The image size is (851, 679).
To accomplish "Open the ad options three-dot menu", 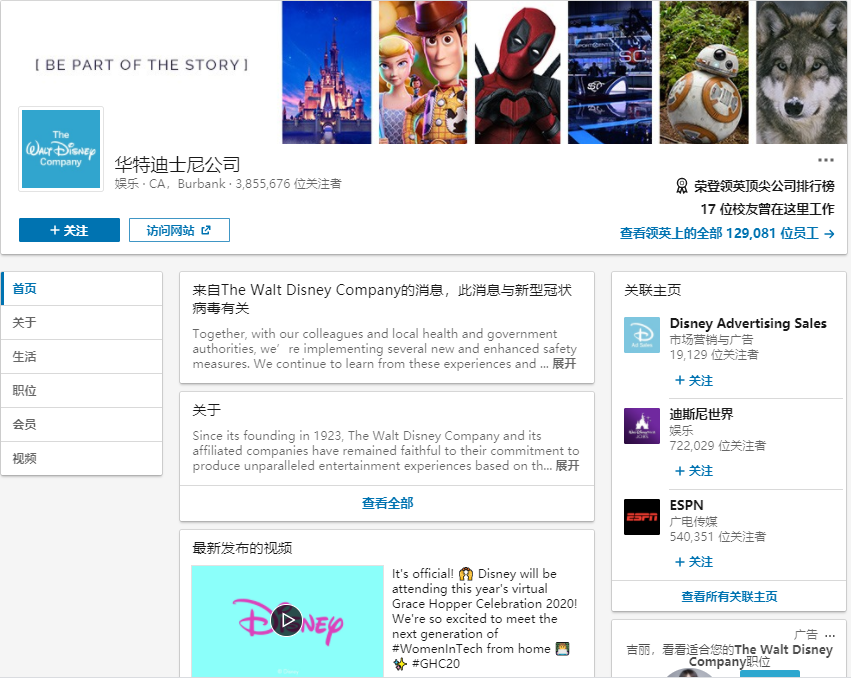I will 829,635.
